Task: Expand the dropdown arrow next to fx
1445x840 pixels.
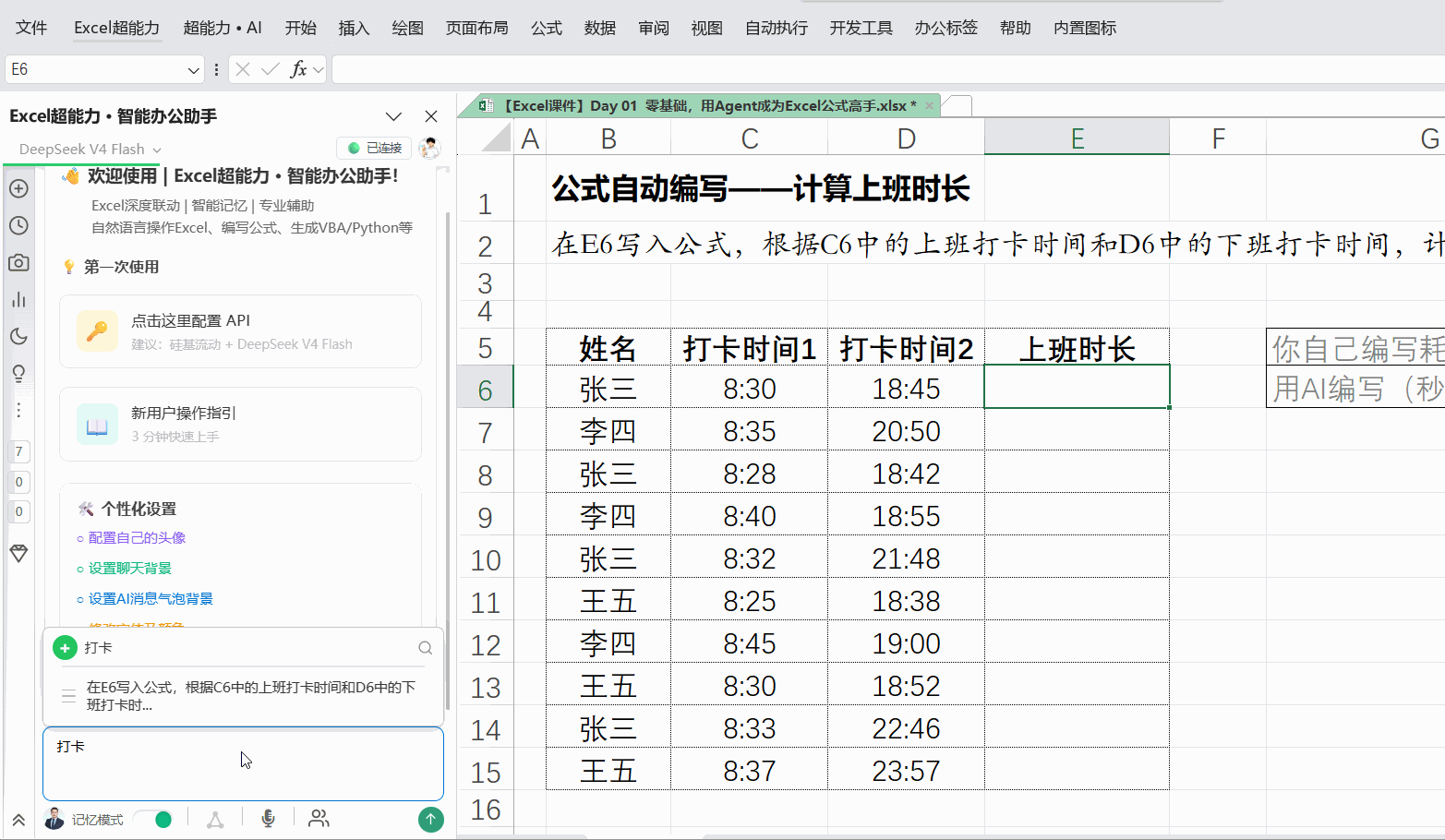Action: tap(319, 69)
